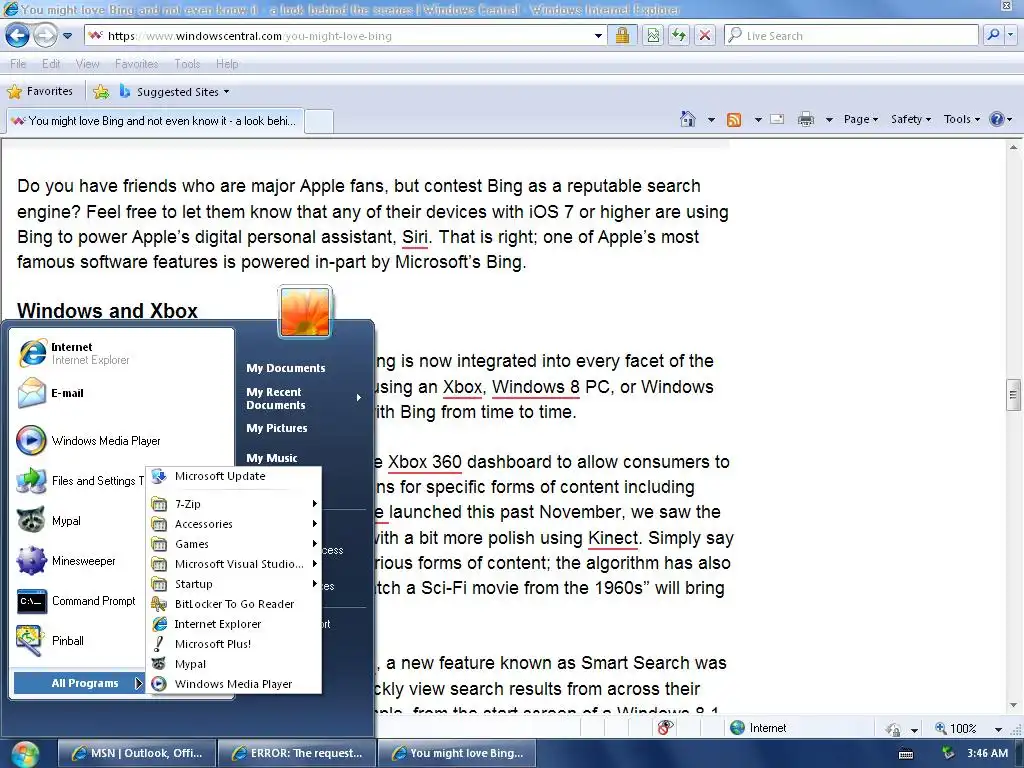Open the Windows 8 article link
The height and width of the screenshot is (768, 1024).
[536, 387]
